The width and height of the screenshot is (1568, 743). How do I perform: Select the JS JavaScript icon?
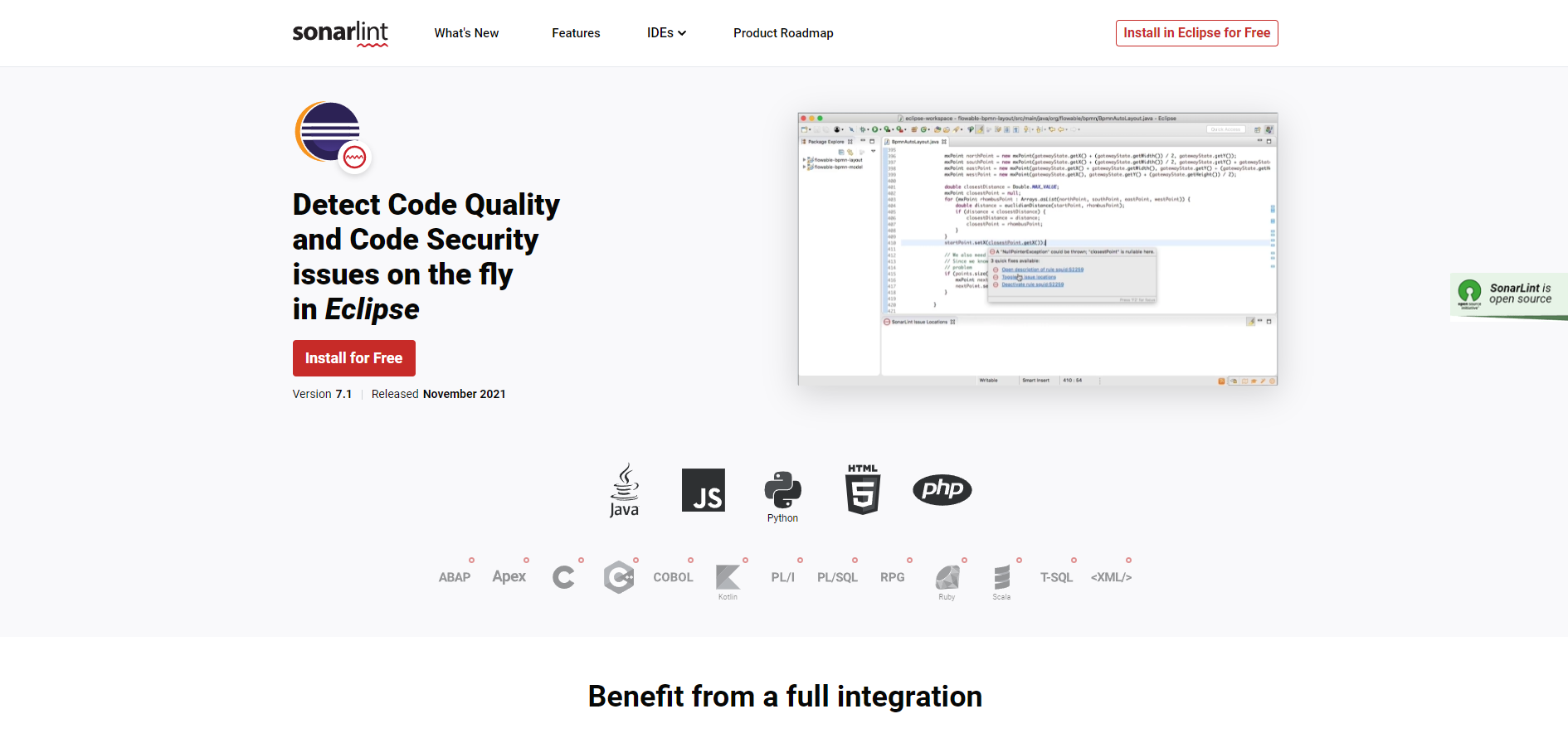[703, 490]
